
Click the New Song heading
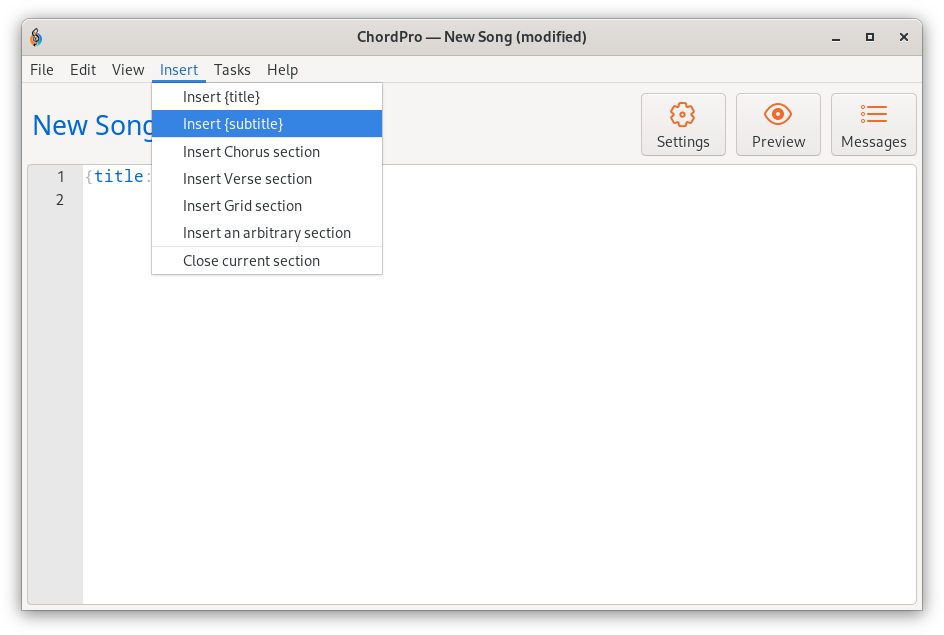[93, 126]
